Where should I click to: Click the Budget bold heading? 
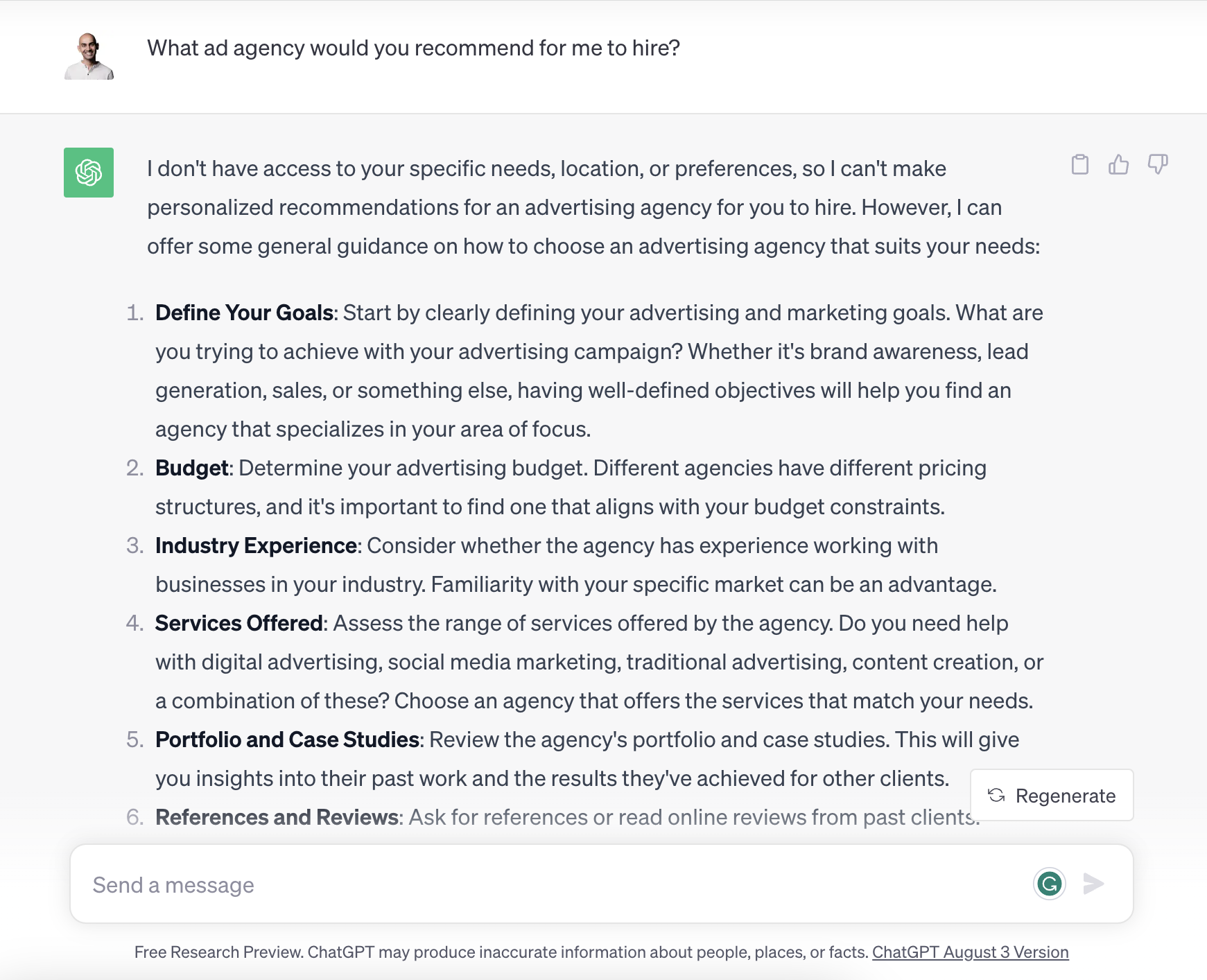pos(192,468)
